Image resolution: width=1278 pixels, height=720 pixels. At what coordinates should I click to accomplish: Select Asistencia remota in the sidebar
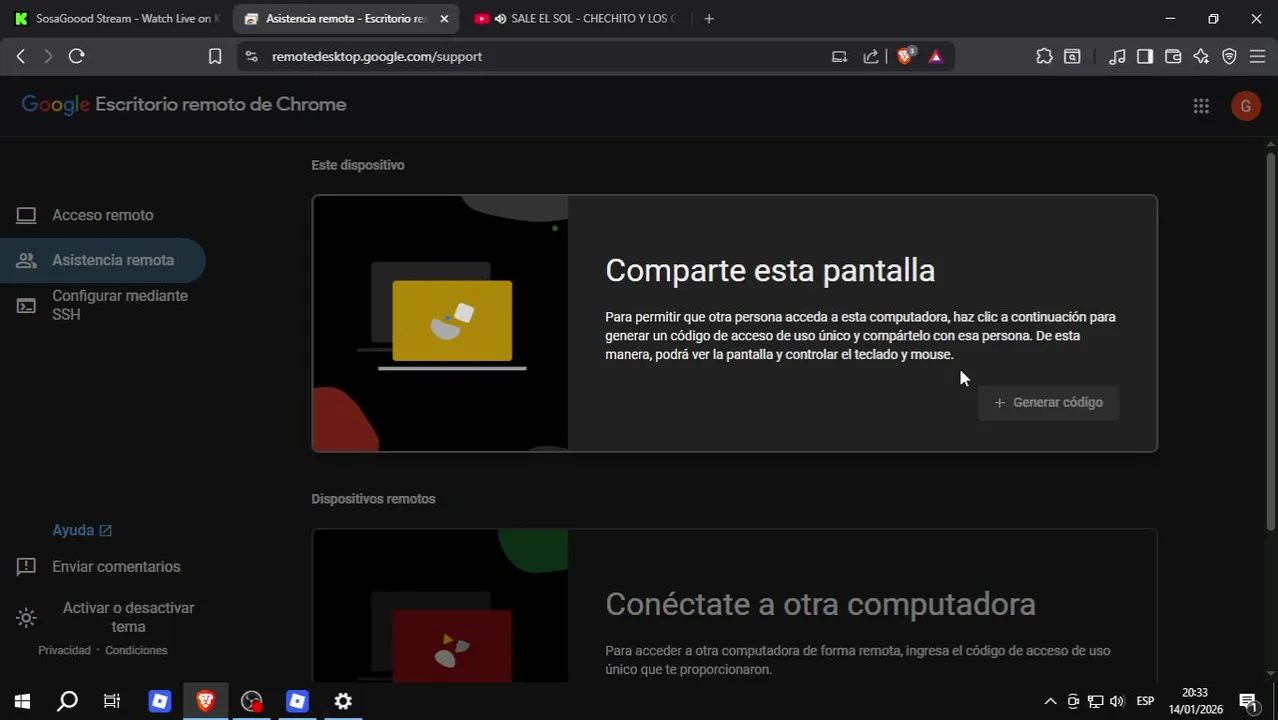pos(102,260)
